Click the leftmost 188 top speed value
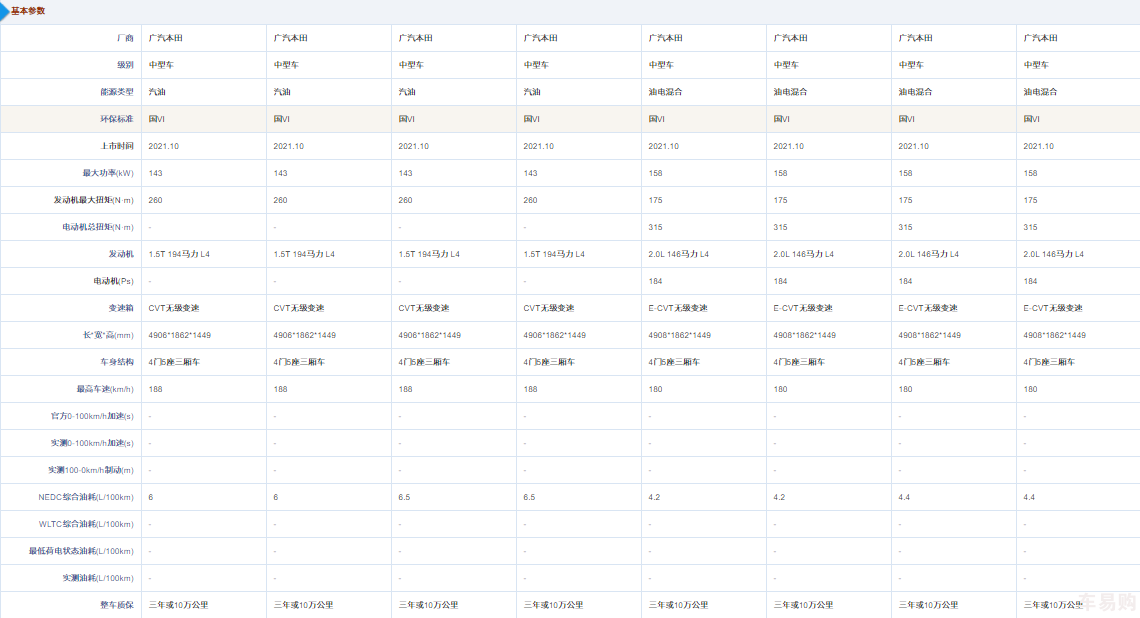 (x=156, y=389)
